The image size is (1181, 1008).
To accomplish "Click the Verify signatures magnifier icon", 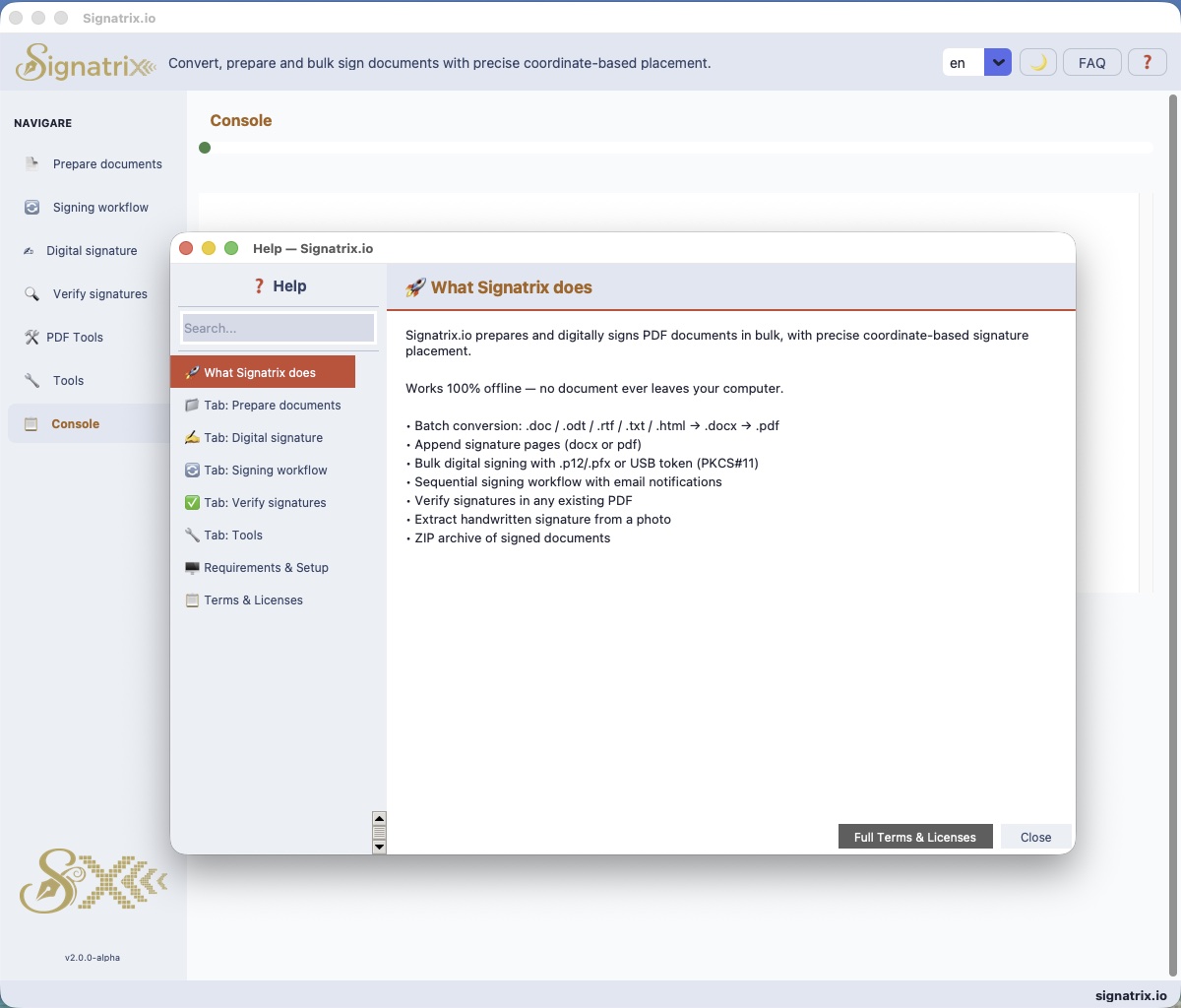I will coord(32,294).
